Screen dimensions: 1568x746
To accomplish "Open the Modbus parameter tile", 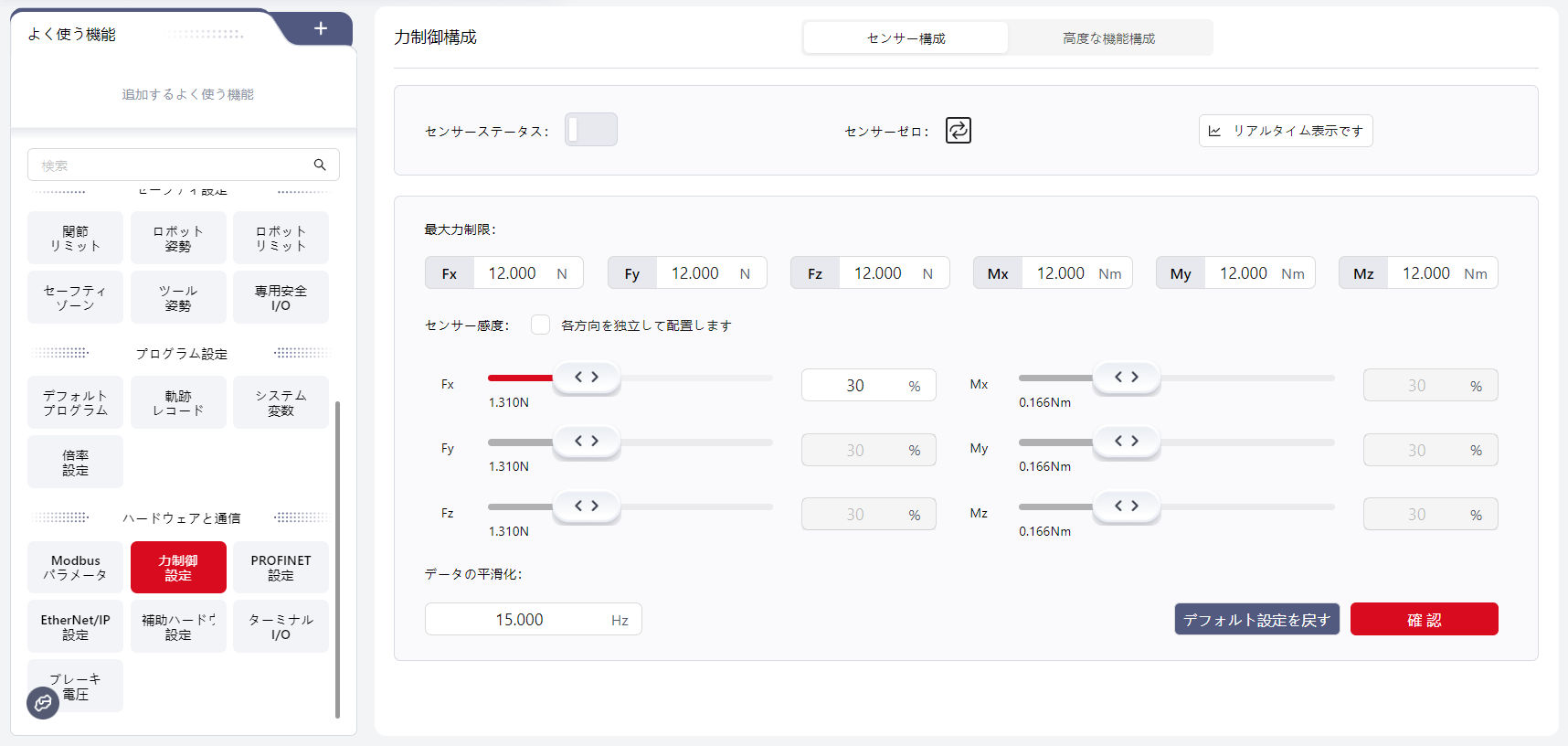I will [75, 568].
